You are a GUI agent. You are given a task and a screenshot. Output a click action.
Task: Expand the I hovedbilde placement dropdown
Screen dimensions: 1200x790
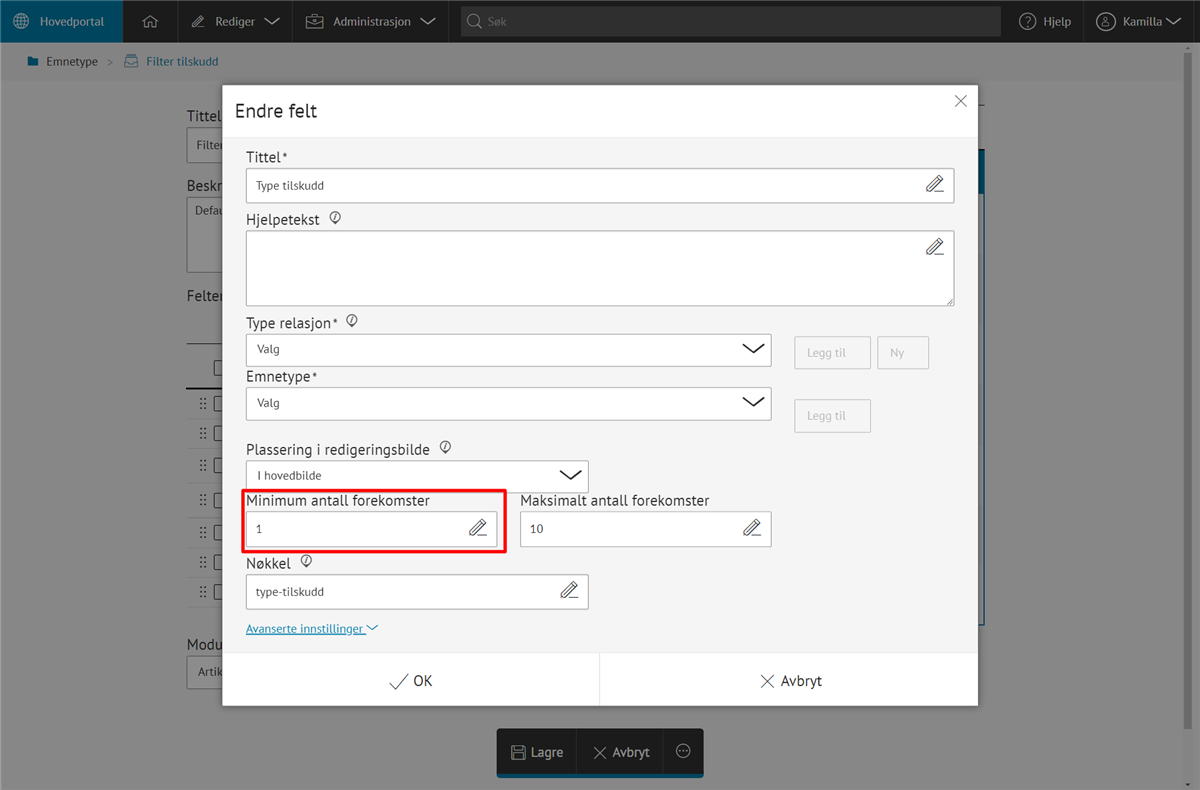(417, 476)
